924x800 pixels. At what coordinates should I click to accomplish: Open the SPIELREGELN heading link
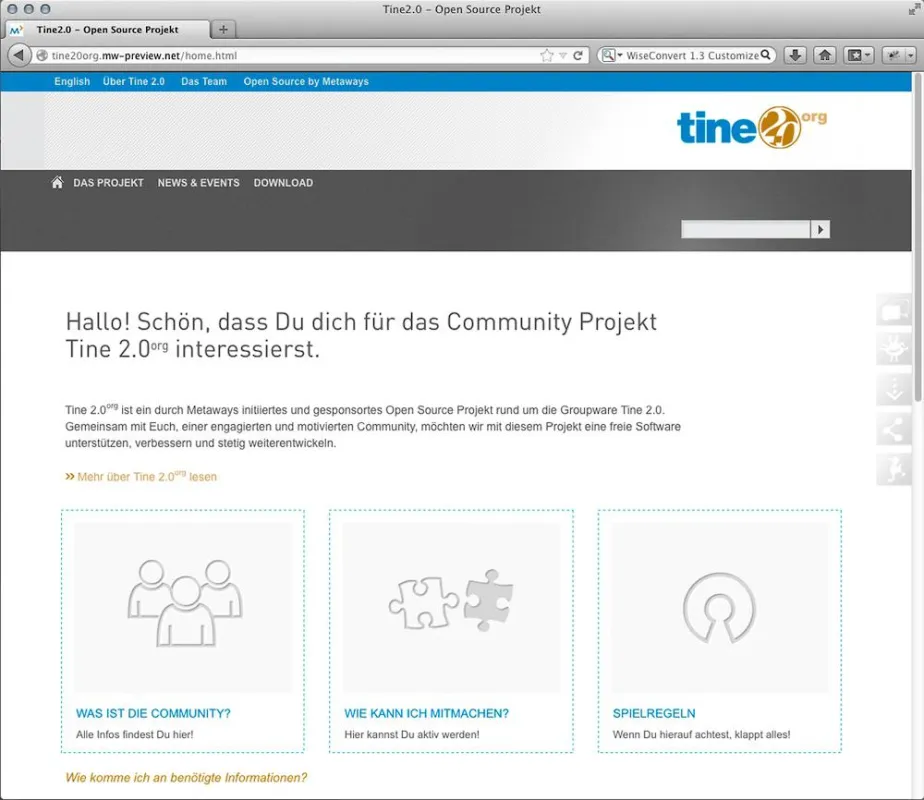pos(654,713)
